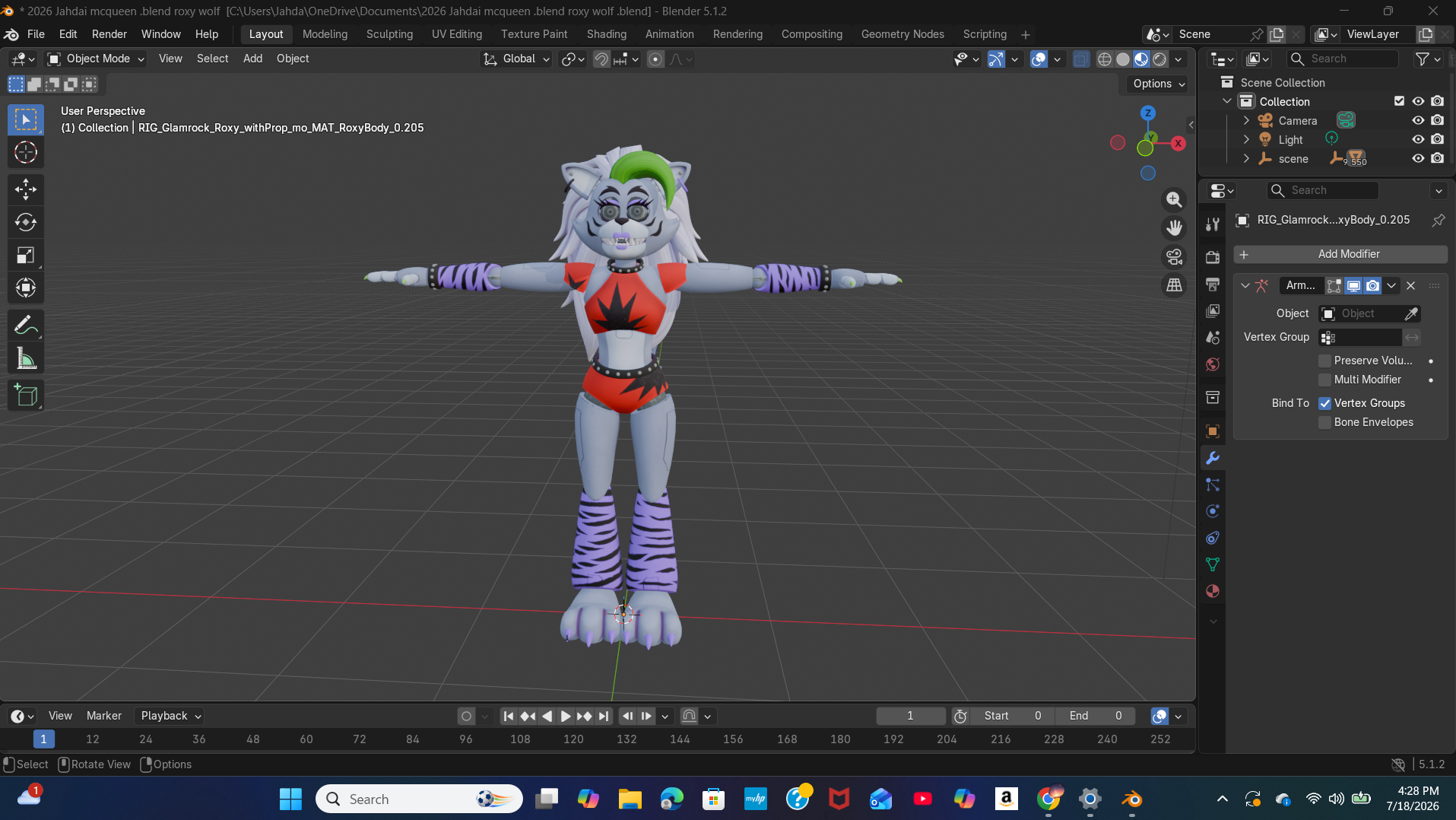Collapse the Armature modifier panel
1456x820 pixels.
tap(1245, 286)
